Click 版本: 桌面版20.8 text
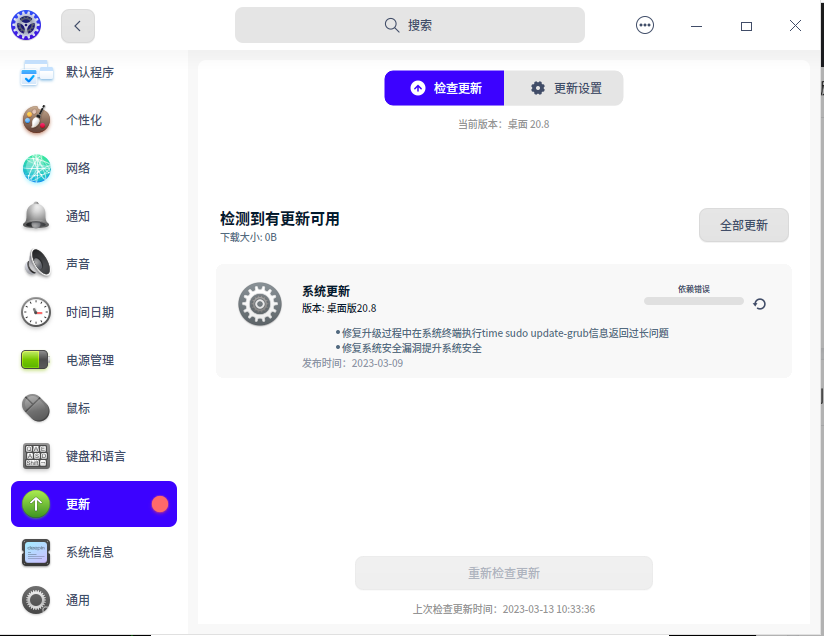Screen dimensions: 824x636 click(x=339, y=308)
